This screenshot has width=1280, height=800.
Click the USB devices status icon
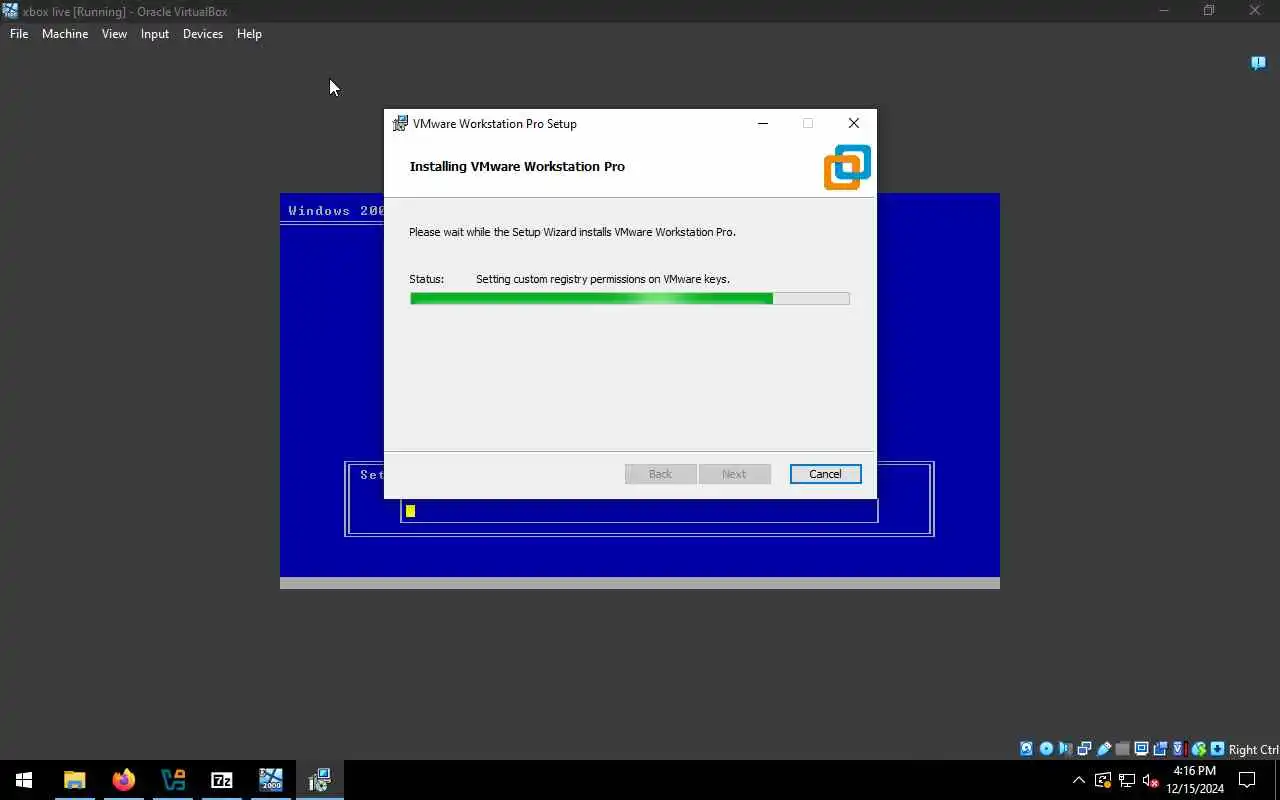(x=1104, y=749)
